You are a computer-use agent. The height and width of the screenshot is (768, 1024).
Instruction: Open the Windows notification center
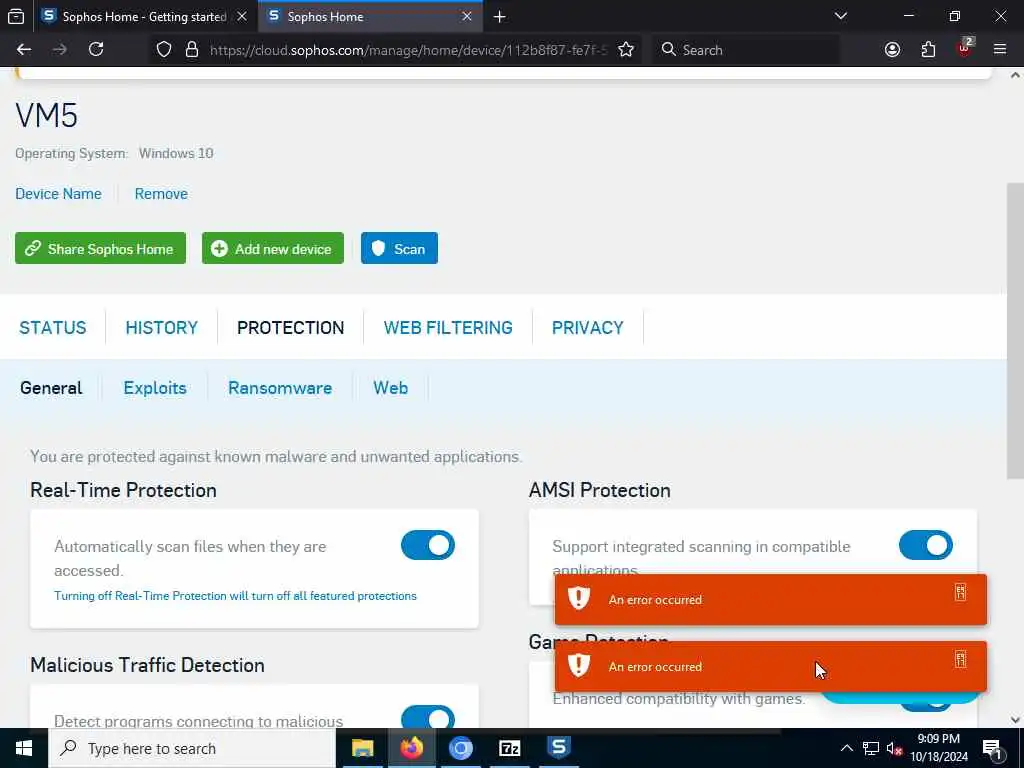click(992, 749)
